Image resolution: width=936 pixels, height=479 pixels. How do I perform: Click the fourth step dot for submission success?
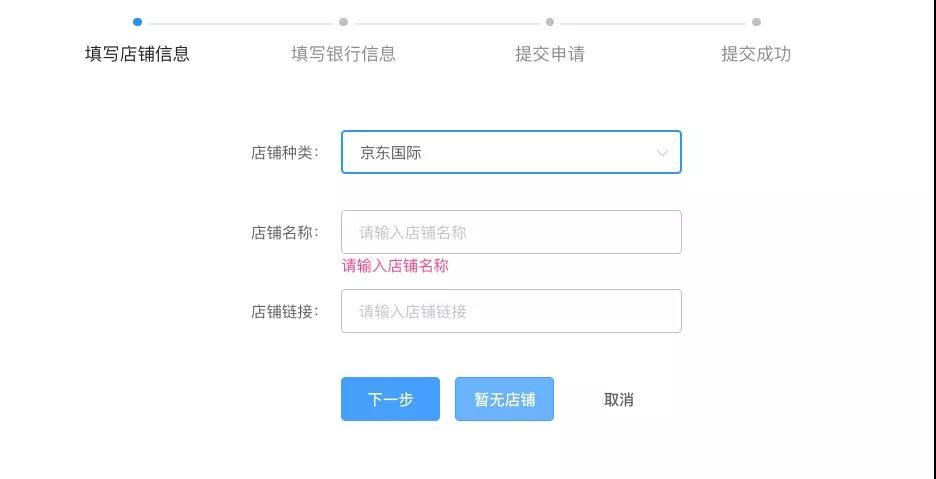756,22
